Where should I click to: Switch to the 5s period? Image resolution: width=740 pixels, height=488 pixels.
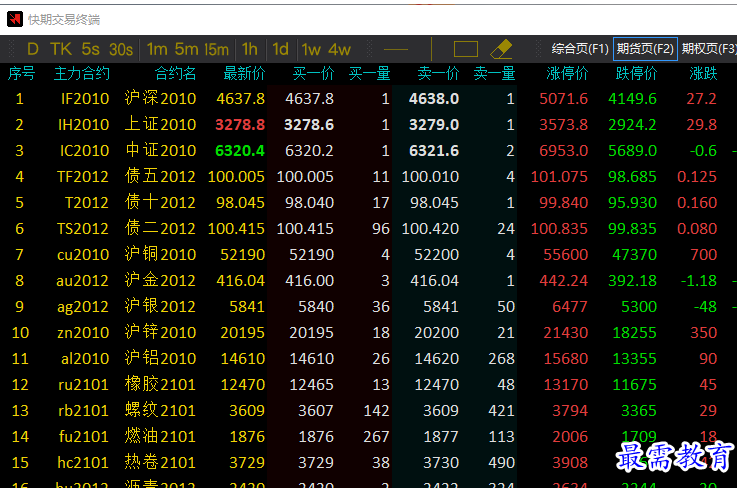(91, 49)
